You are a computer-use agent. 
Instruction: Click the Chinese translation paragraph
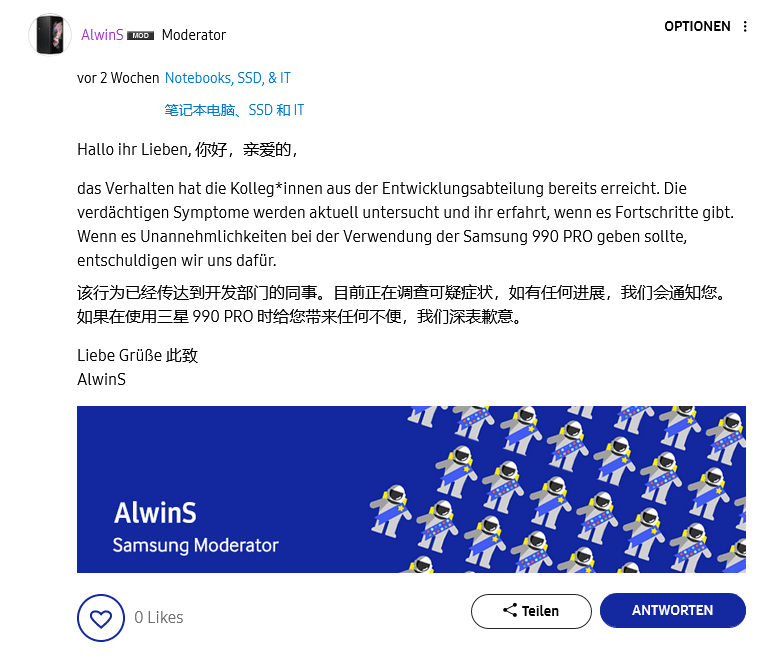(x=402, y=305)
